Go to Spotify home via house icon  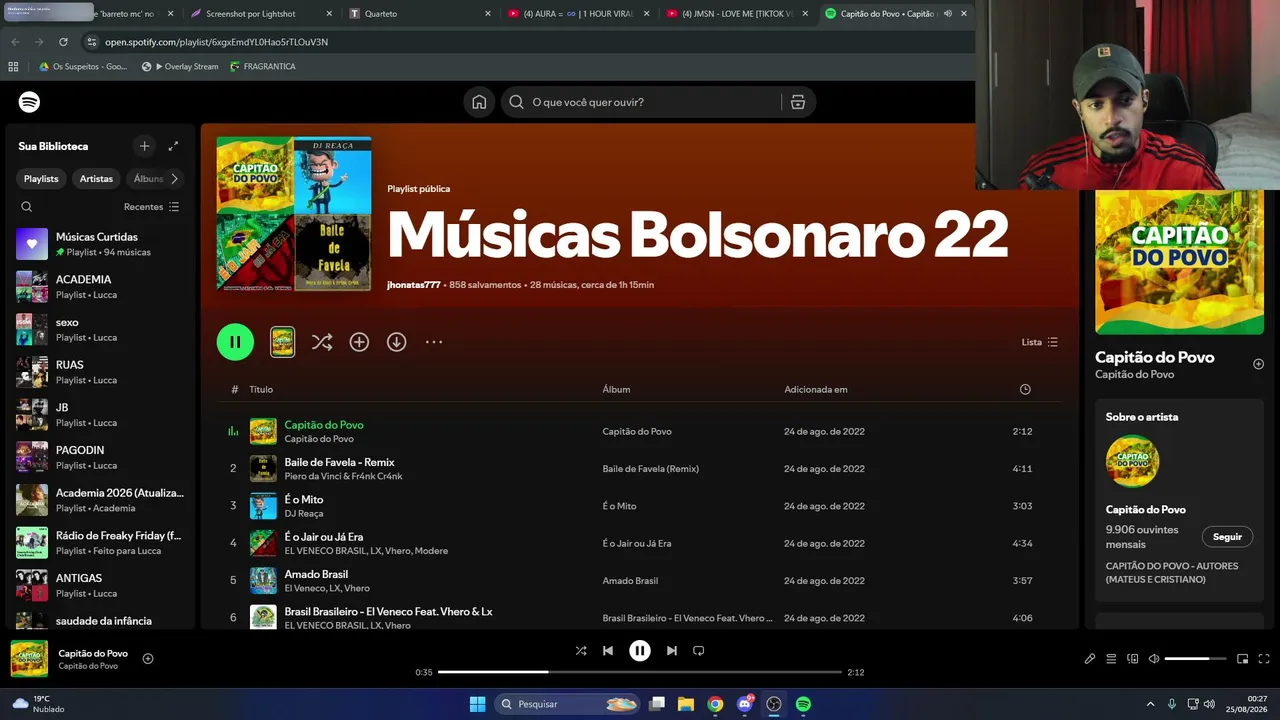pyautogui.click(x=479, y=102)
